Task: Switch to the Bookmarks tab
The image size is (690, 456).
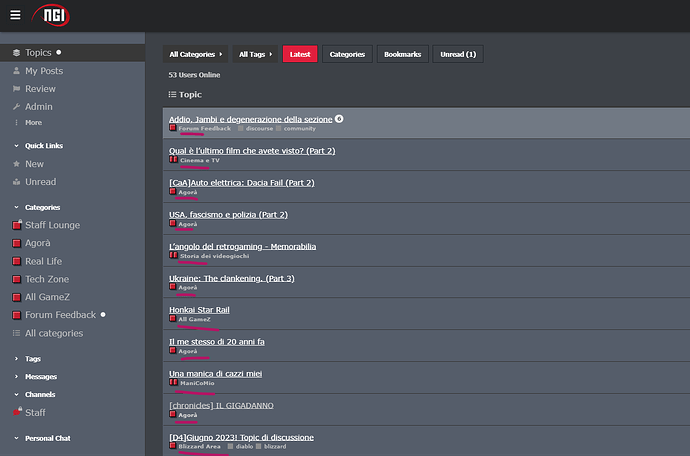Action: pyautogui.click(x=403, y=54)
